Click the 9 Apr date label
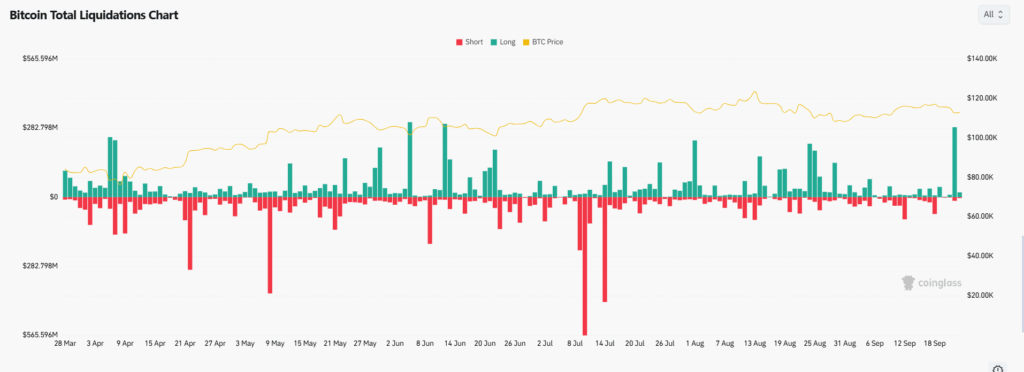This screenshot has width=1024, height=372. 124,343
